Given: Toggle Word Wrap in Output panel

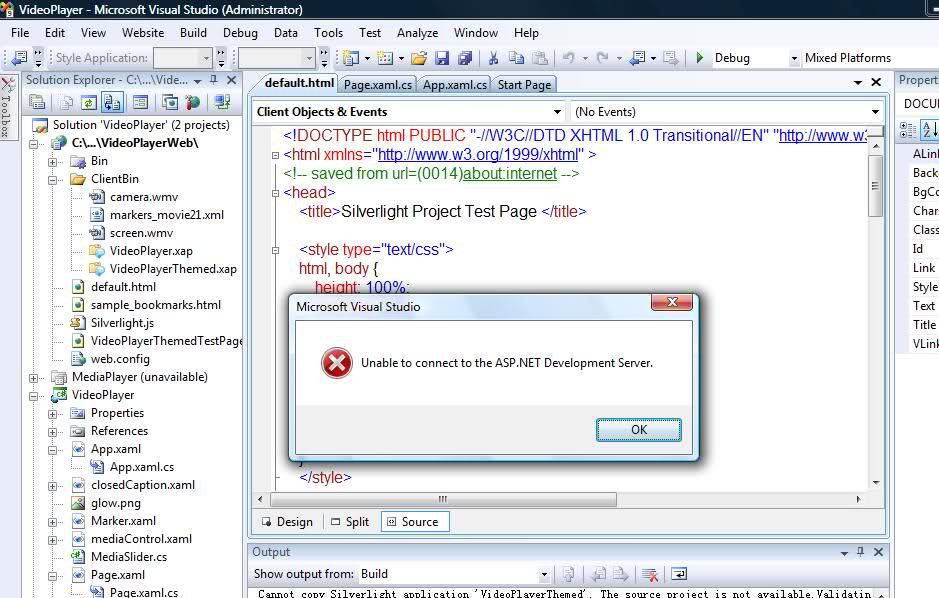Looking at the screenshot, I should point(678,575).
